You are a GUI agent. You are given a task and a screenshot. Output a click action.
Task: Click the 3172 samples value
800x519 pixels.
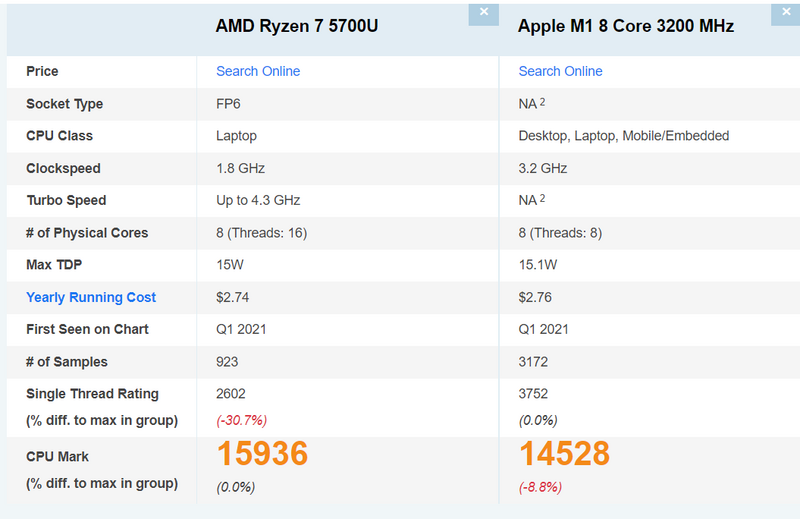[533, 362]
